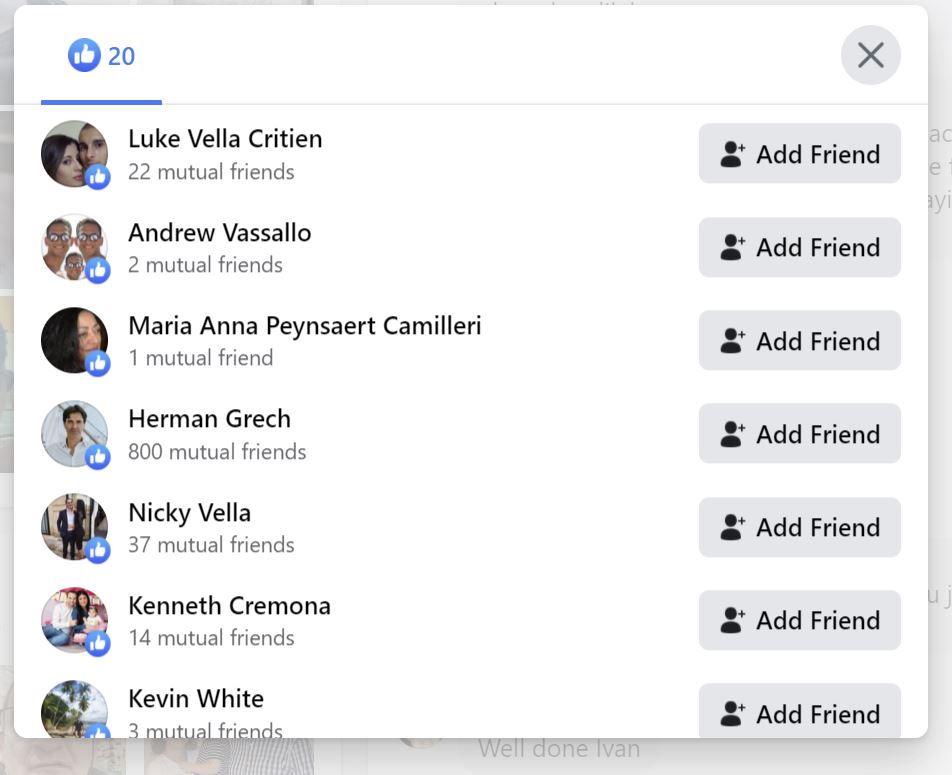The image size is (952, 775).
Task: Open Maria Anna Peynsaert Camilleri's avatar
Action: point(73,340)
